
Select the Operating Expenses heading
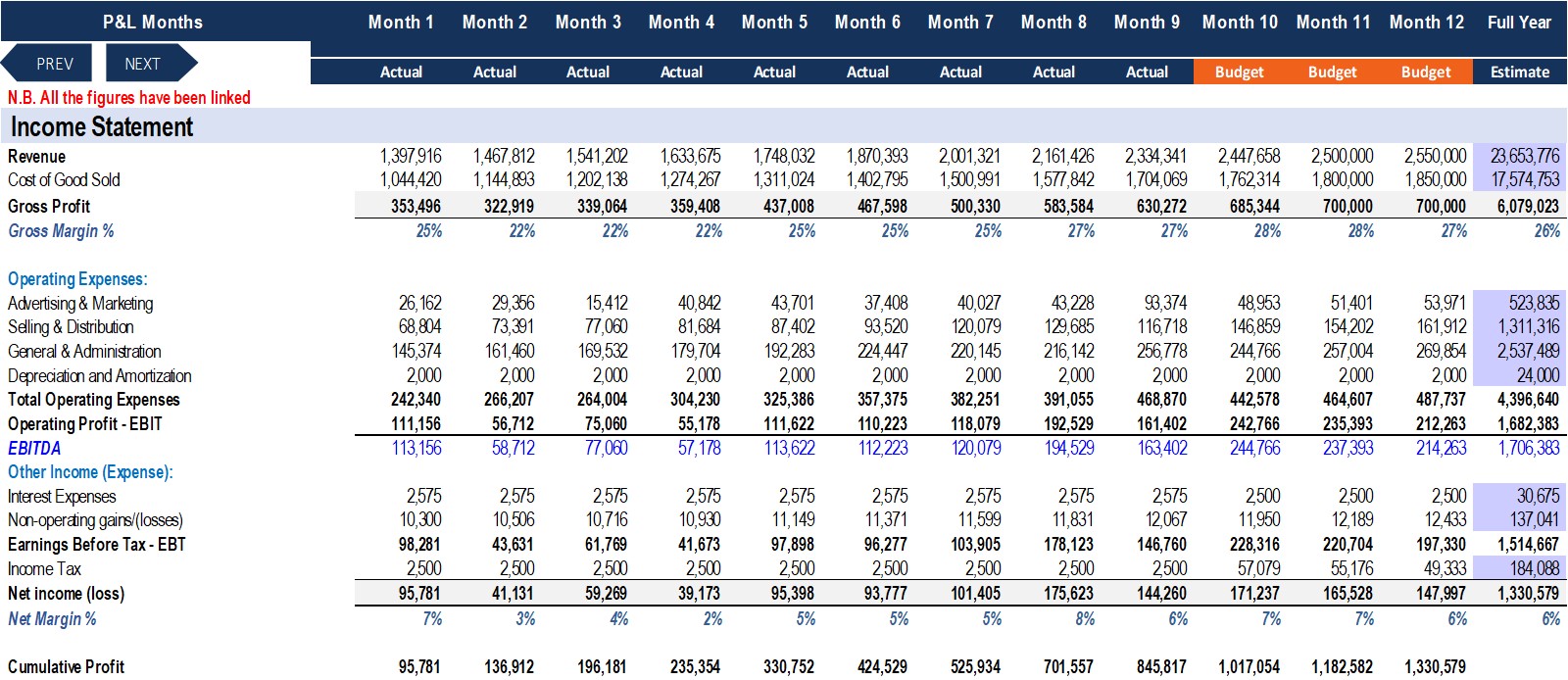[x=77, y=279]
